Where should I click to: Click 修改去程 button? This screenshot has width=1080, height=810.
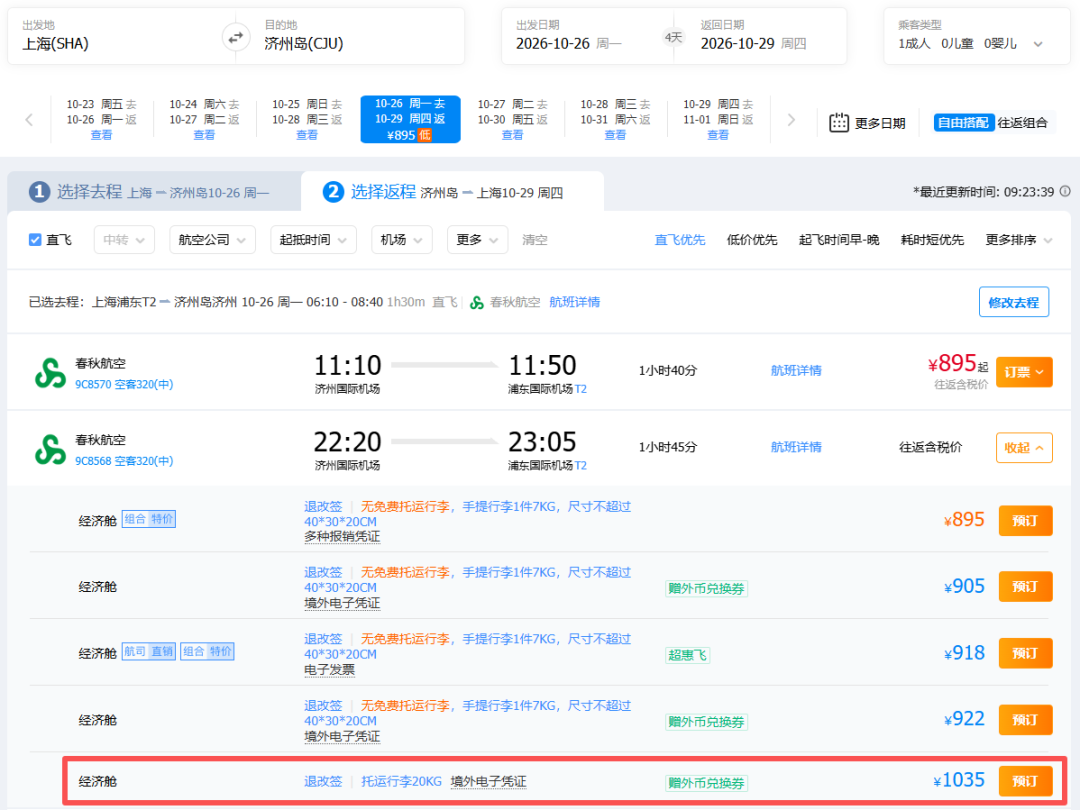pyautogui.click(x=1014, y=302)
